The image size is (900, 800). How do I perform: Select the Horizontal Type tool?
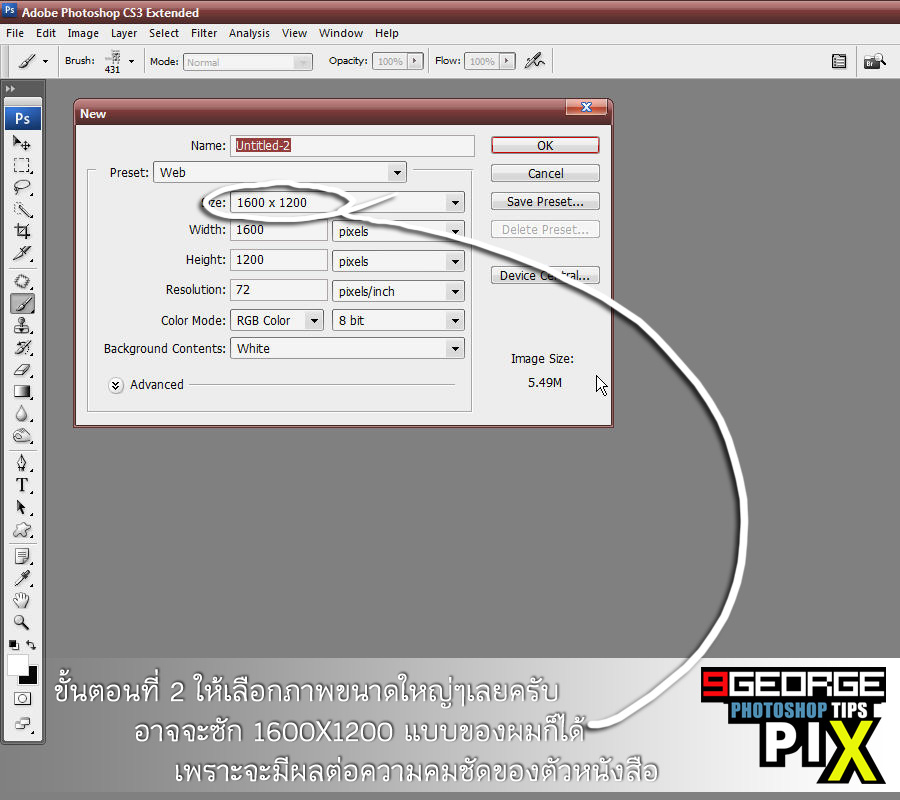(22, 486)
